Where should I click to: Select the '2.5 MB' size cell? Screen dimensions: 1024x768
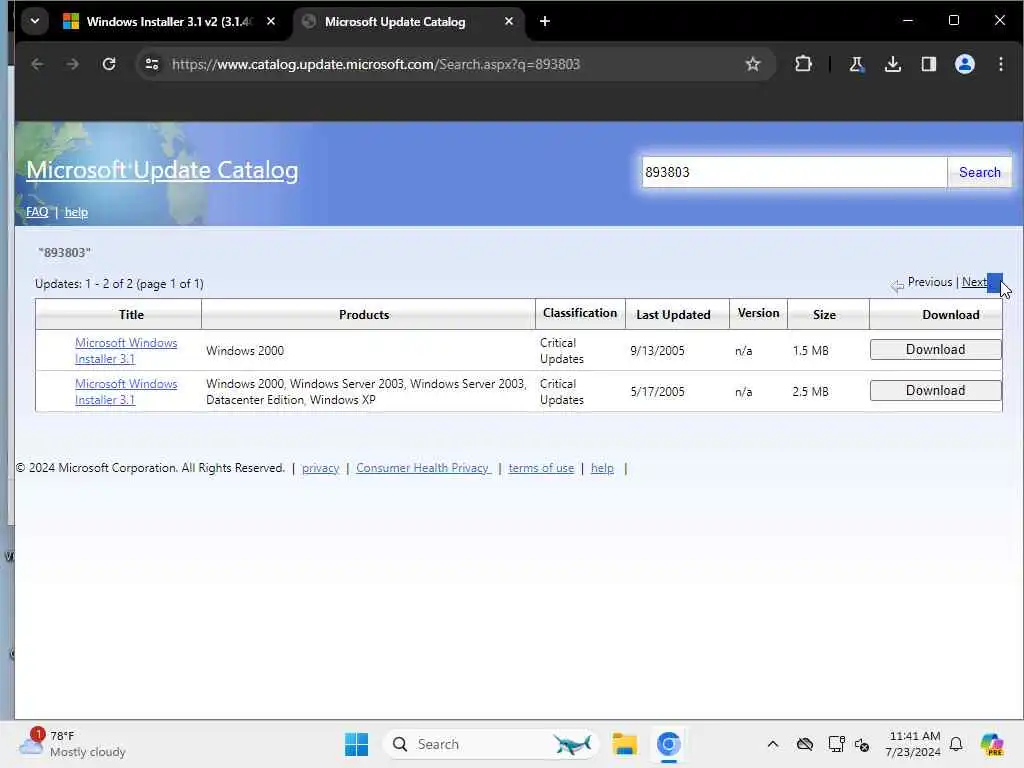[810, 392]
